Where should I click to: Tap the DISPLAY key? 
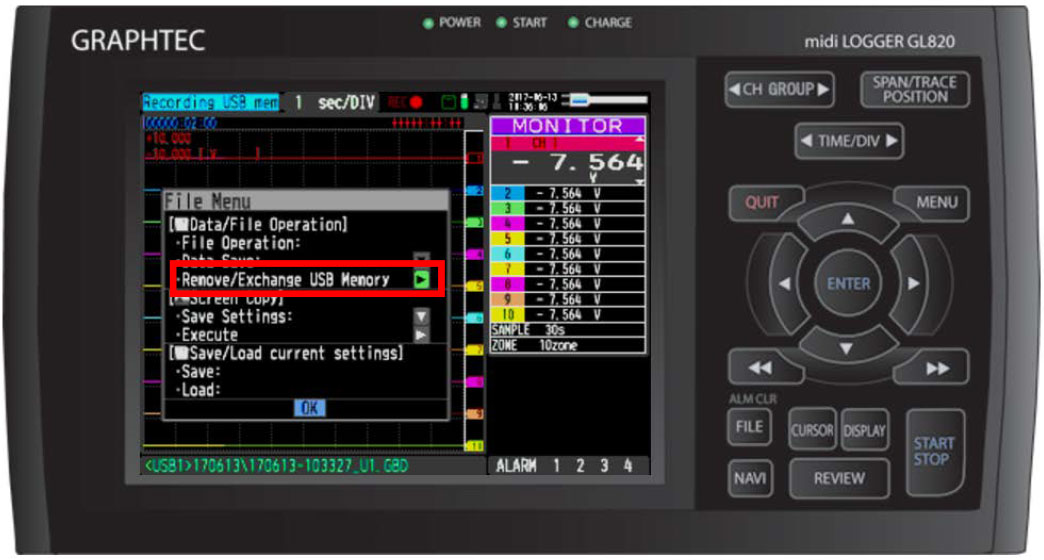click(x=864, y=430)
